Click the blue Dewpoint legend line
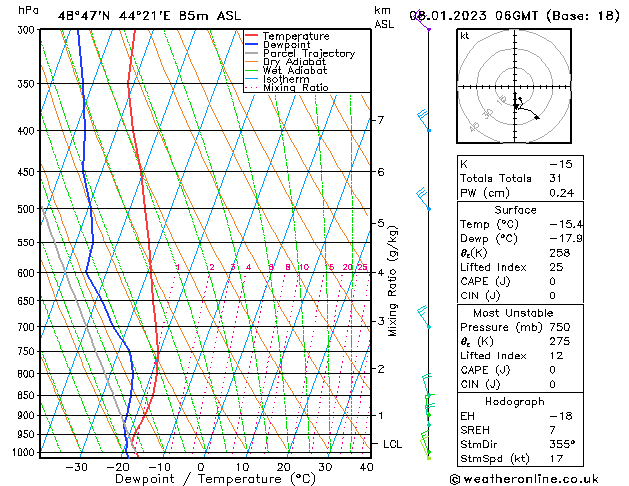 tap(252, 44)
